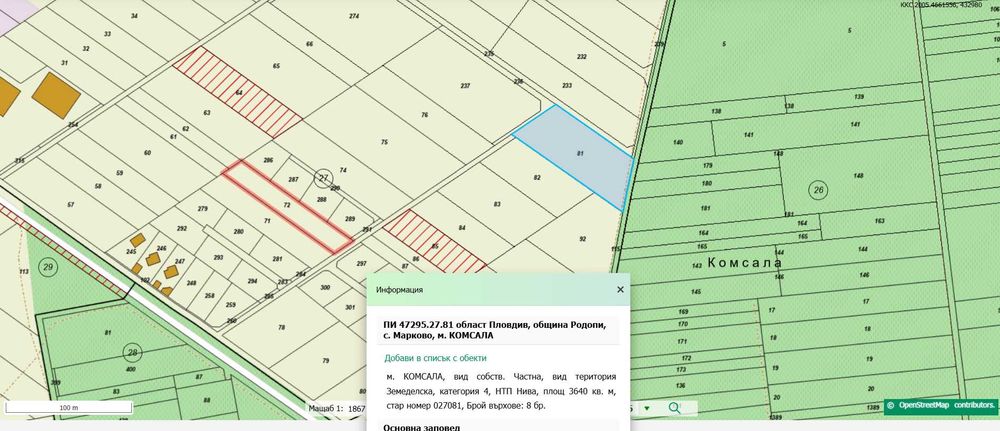The image size is (1000, 431).
Task: Select parcel 66 on the map
Action: (x=309, y=44)
